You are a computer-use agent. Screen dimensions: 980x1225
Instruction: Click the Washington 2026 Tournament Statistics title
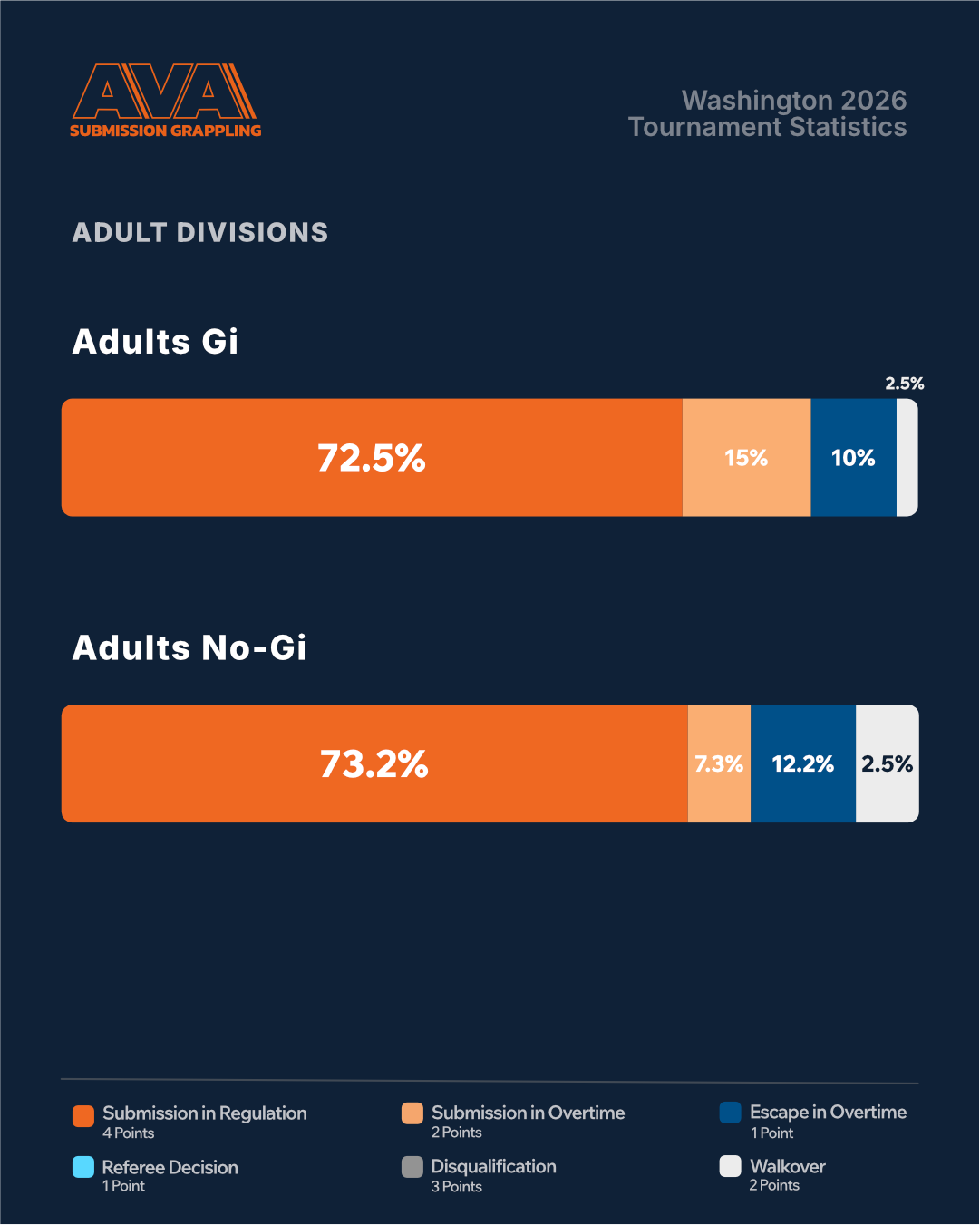[768, 113]
